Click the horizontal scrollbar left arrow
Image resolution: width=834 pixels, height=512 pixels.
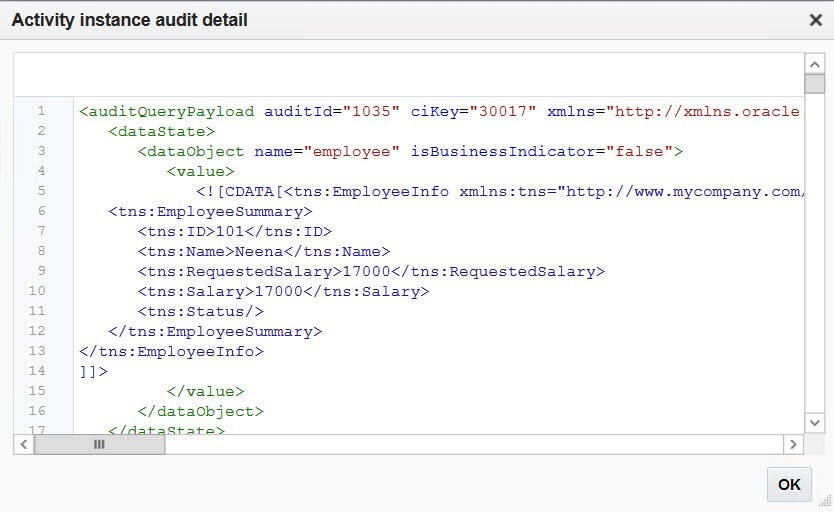point(23,444)
